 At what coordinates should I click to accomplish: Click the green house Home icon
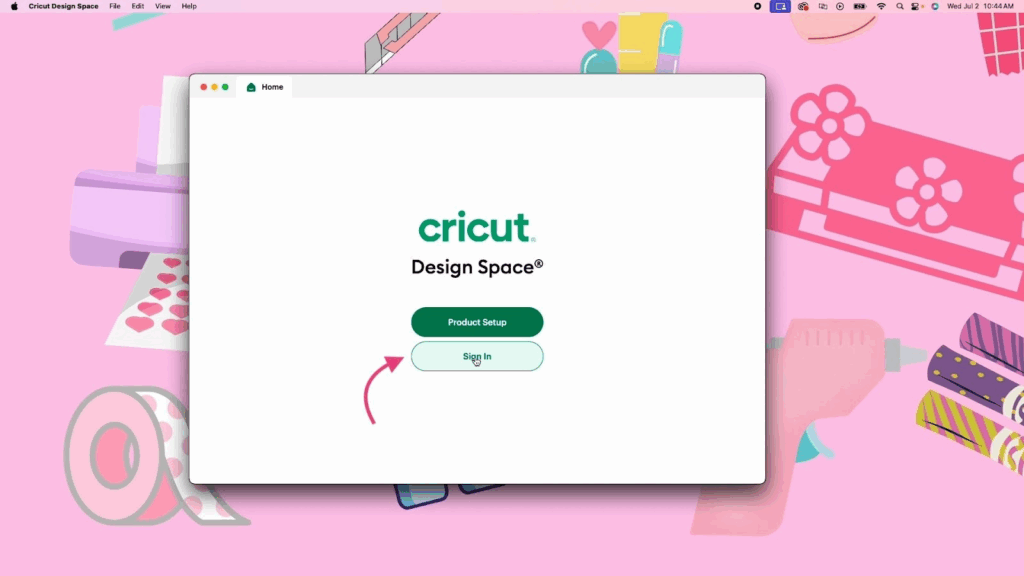point(251,87)
